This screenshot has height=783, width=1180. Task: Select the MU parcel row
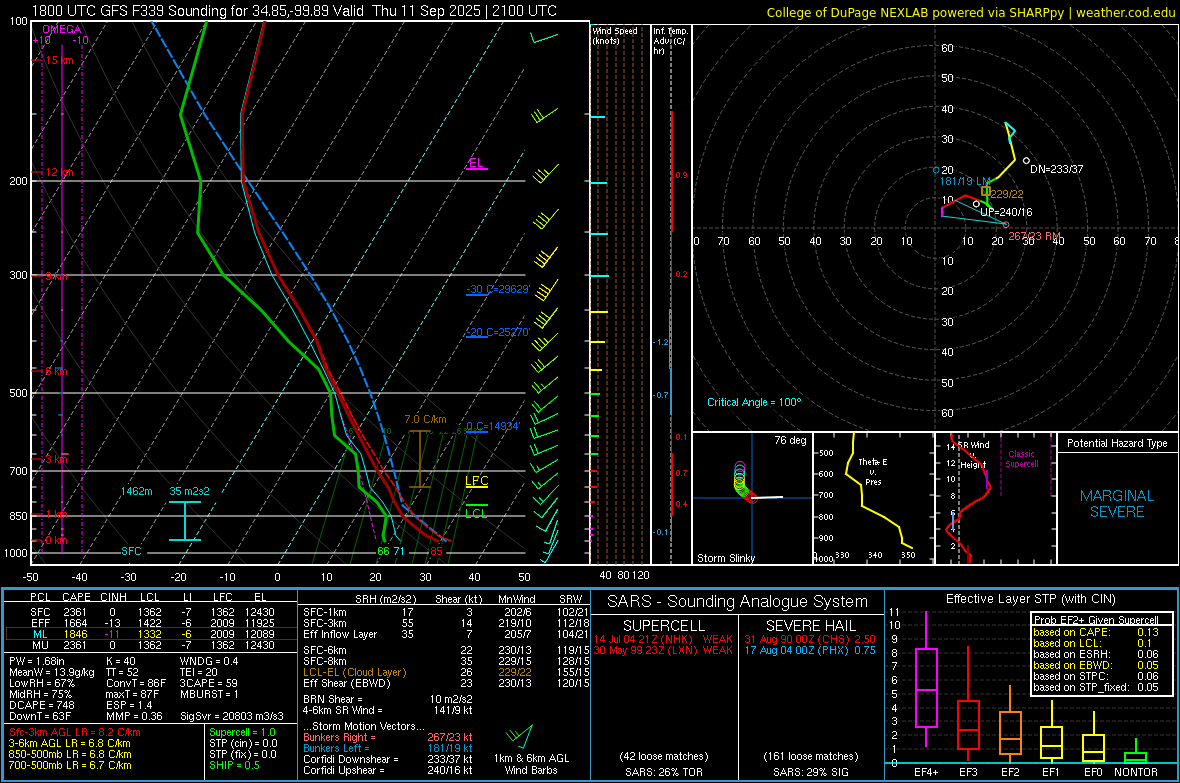pyautogui.click(x=151, y=644)
